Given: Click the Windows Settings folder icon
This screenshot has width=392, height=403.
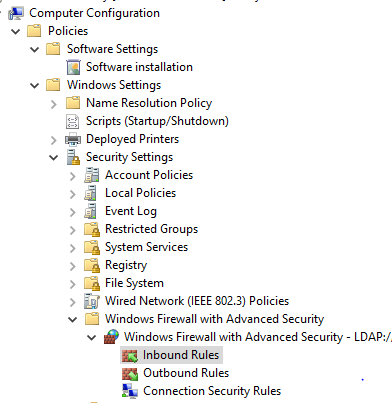Looking at the screenshot, I should point(53,85).
